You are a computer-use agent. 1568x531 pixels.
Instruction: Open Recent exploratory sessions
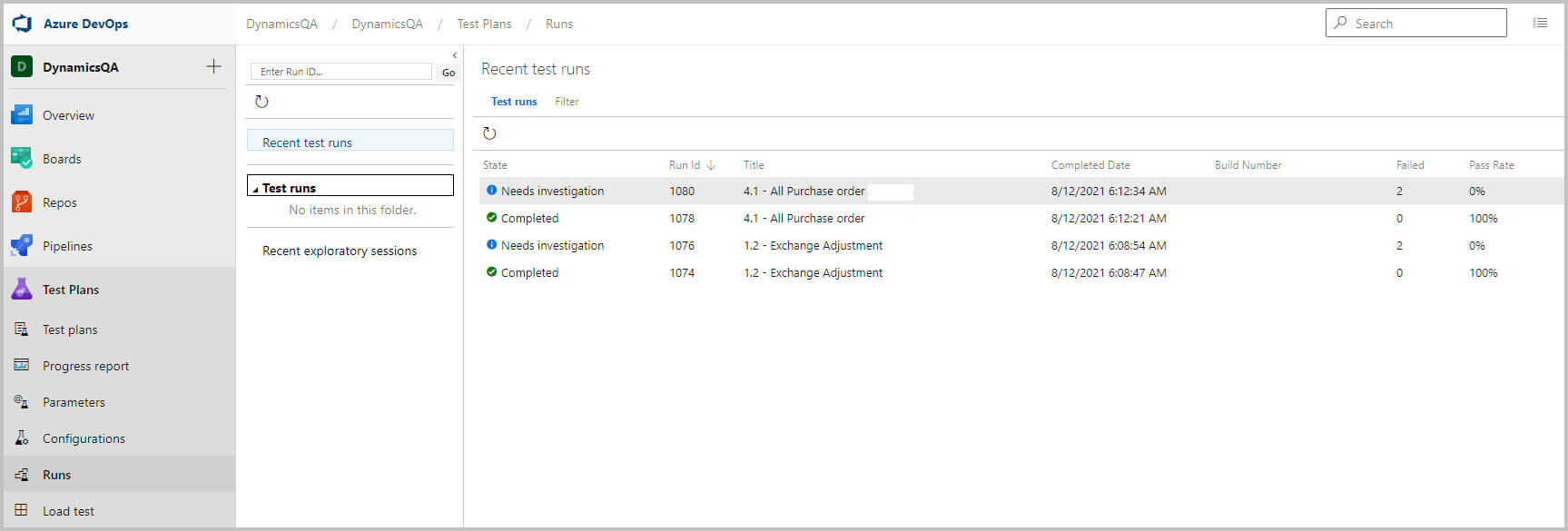340,251
